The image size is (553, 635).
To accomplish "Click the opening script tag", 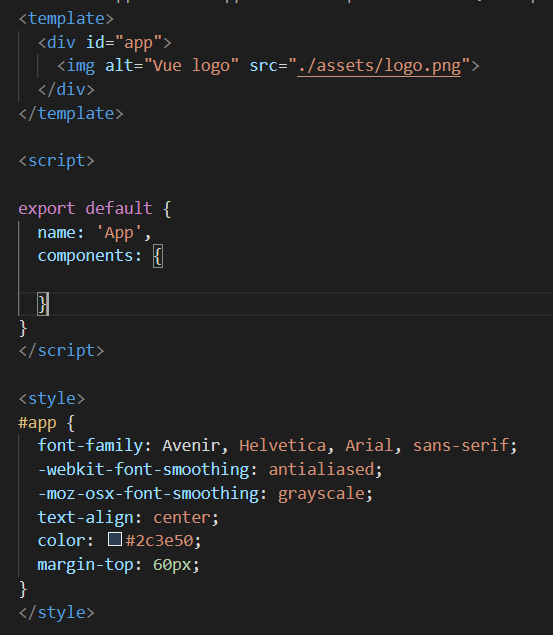I will pos(57,161).
